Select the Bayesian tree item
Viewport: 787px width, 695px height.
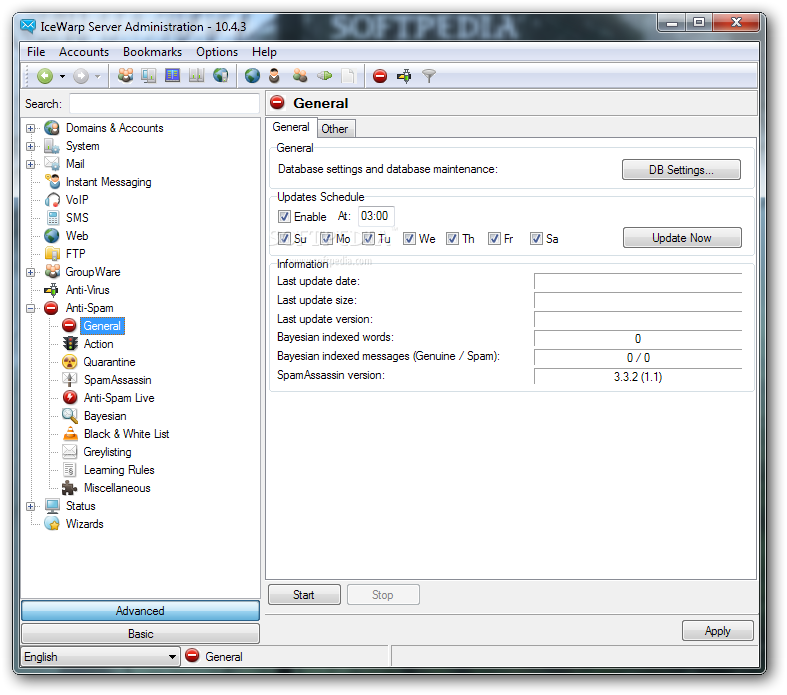(x=105, y=416)
